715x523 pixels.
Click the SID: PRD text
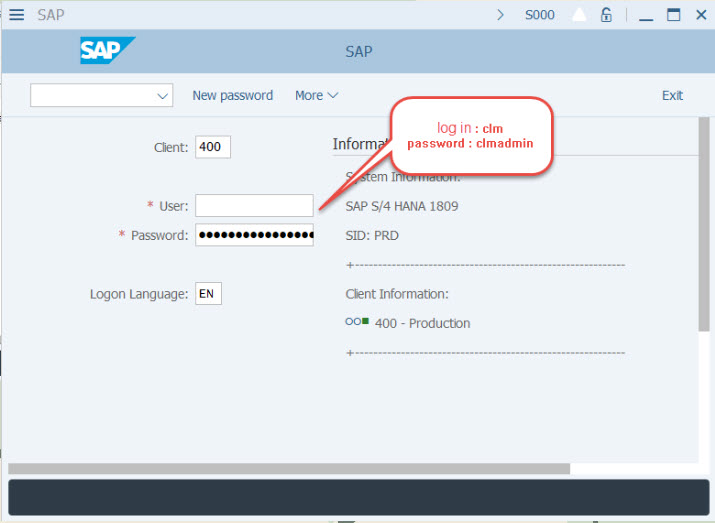tap(372, 235)
